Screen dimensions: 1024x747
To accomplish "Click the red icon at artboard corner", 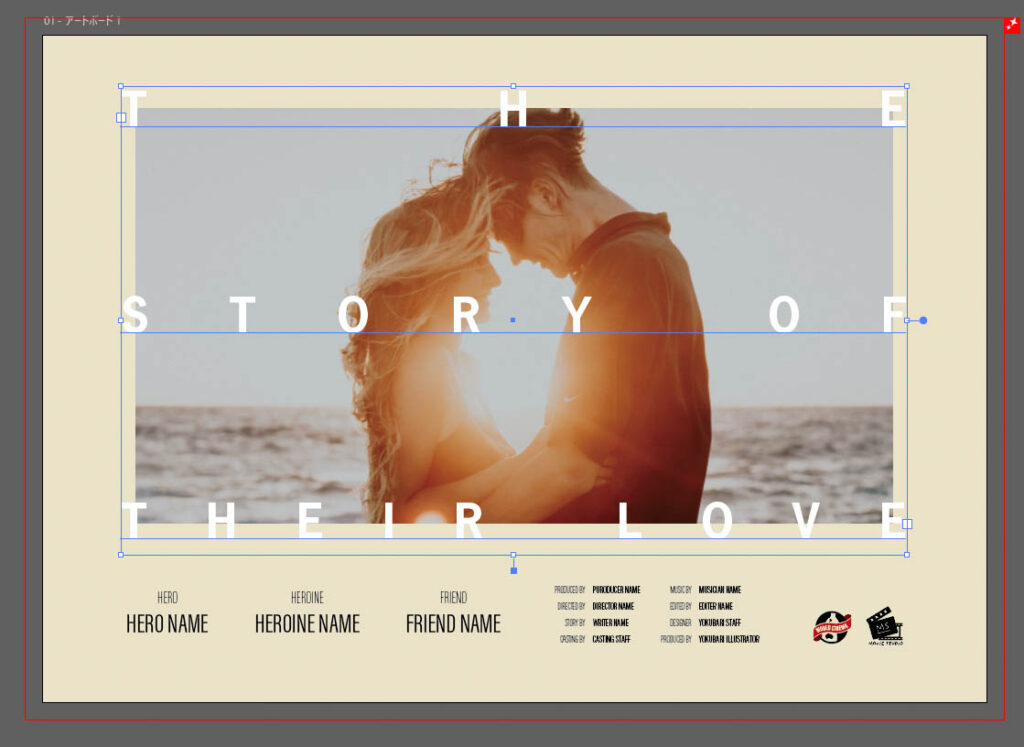I will (x=1012, y=25).
